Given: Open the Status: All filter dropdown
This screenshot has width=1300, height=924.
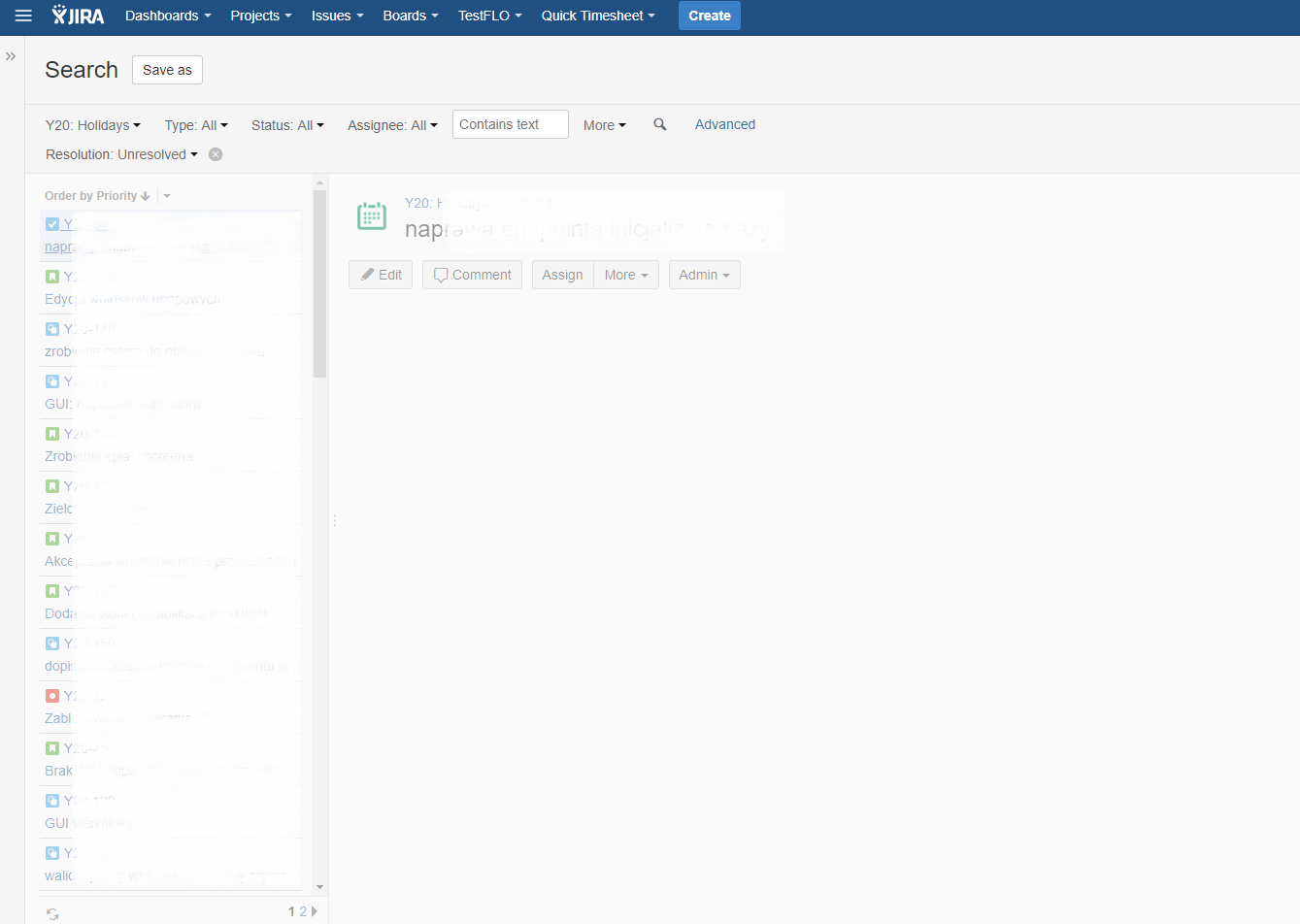Looking at the screenshot, I should (287, 125).
